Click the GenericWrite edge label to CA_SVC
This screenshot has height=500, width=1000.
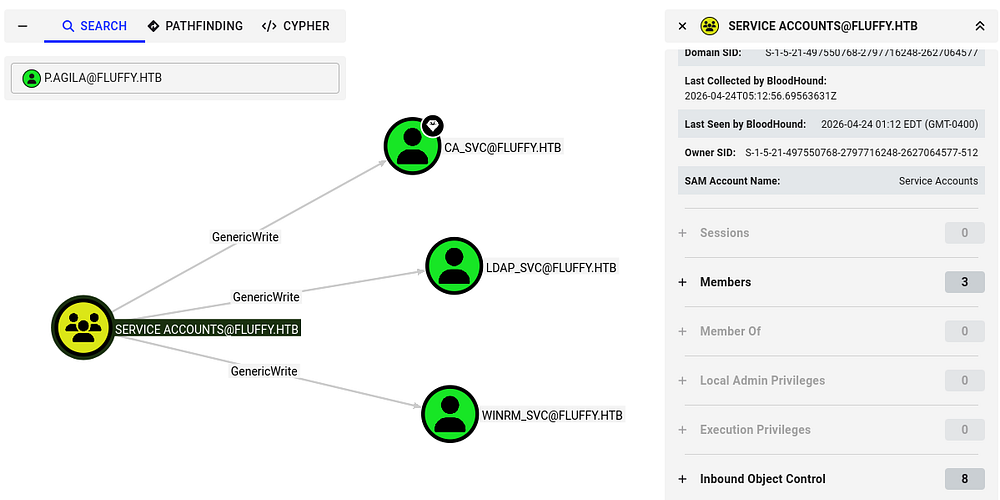coord(245,237)
